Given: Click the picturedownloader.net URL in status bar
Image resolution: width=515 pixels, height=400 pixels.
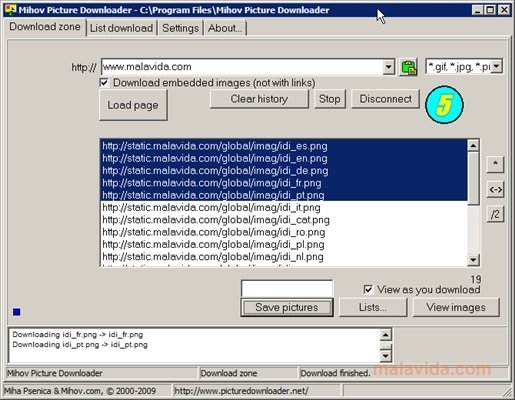Looking at the screenshot, I should coord(241,391).
